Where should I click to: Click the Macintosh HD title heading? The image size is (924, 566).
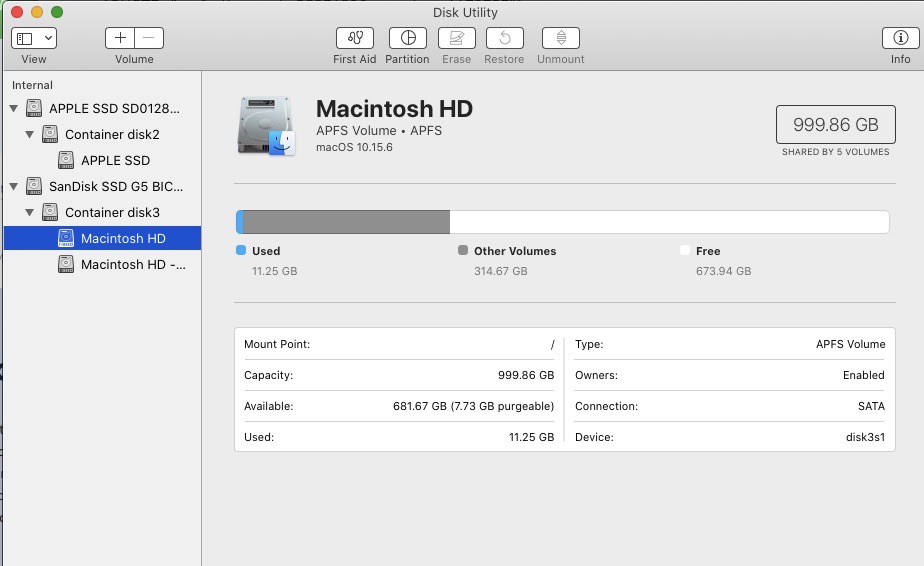point(394,109)
